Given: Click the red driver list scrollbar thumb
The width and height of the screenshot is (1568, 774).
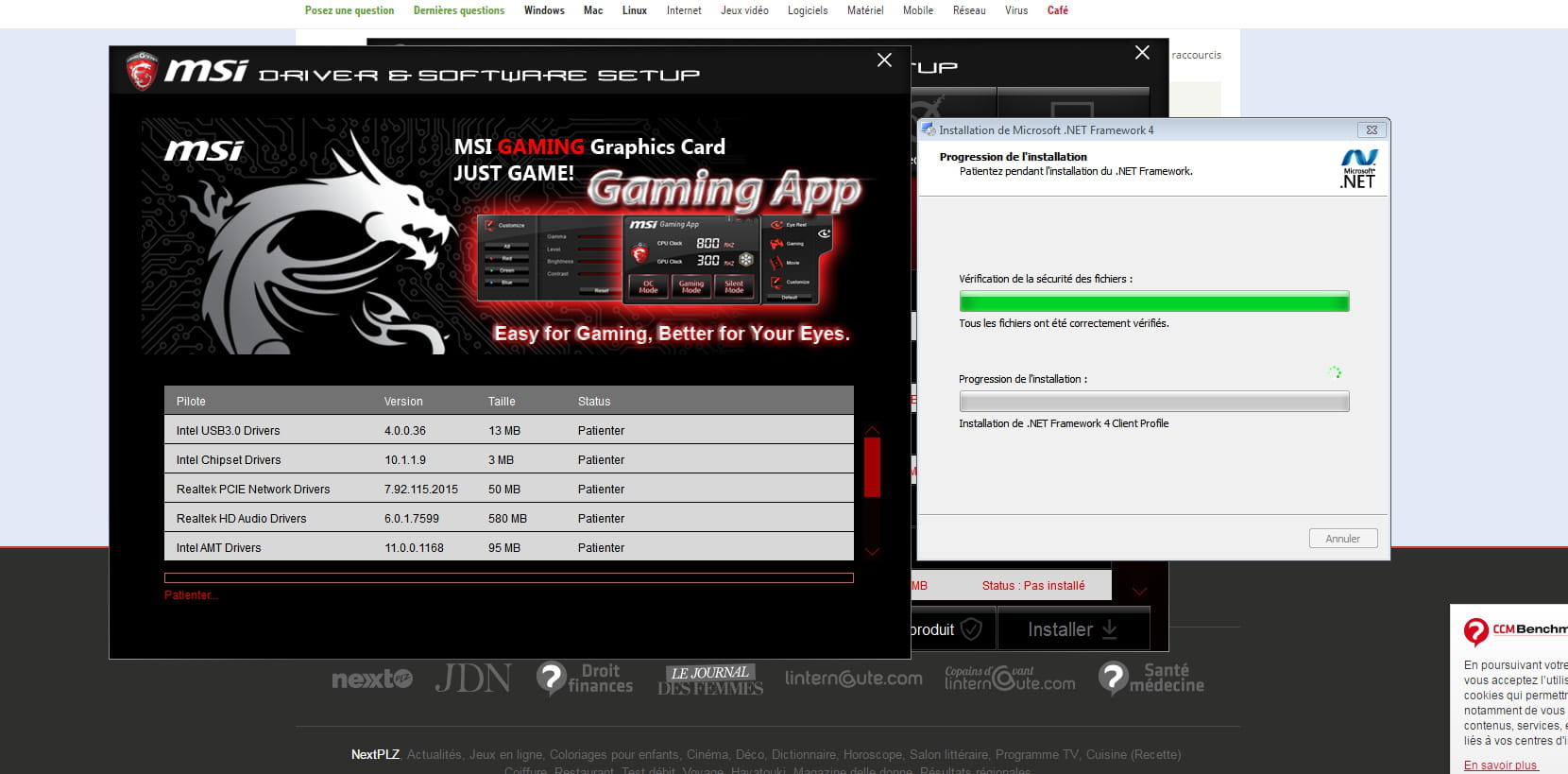Looking at the screenshot, I should [872, 467].
